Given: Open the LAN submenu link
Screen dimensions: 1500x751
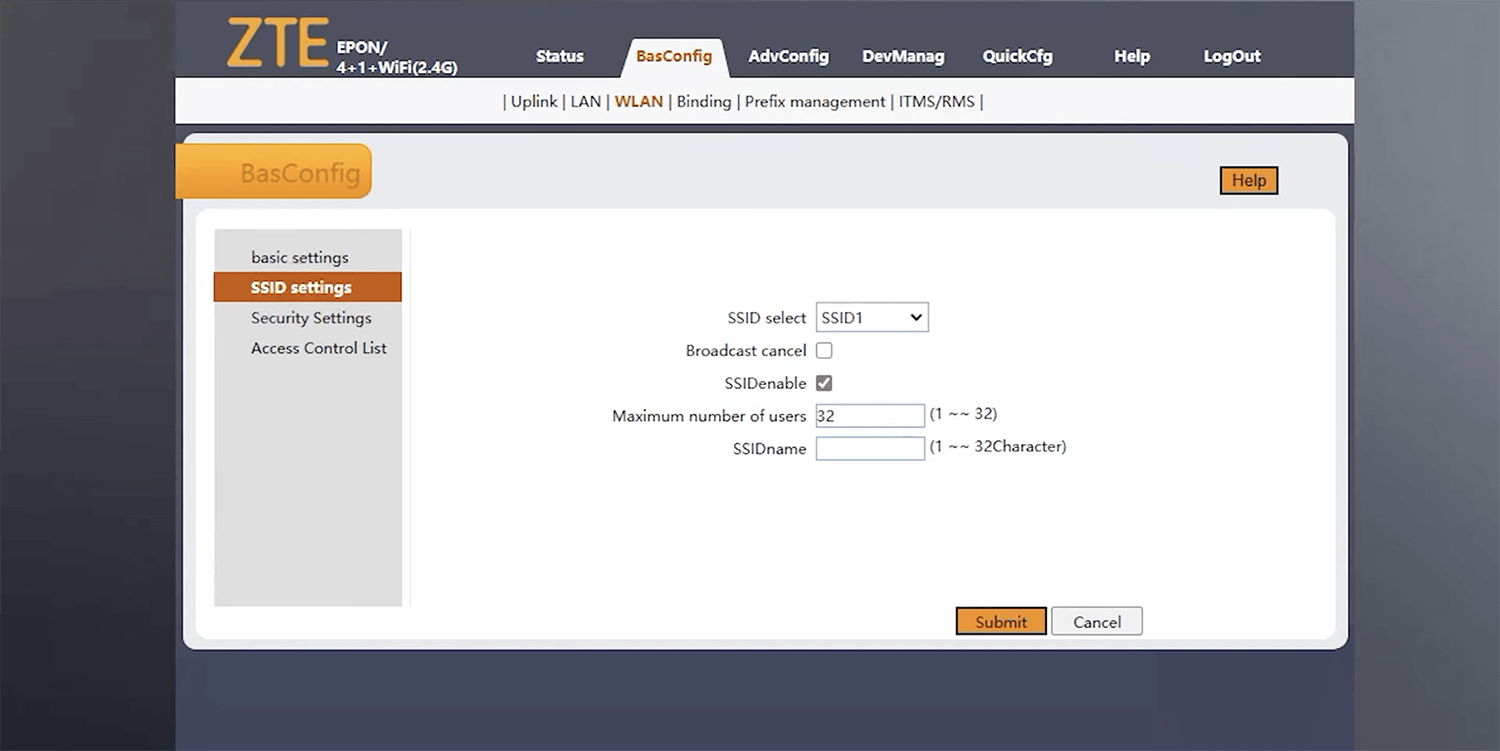Looking at the screenshot, I should (585, 101).
